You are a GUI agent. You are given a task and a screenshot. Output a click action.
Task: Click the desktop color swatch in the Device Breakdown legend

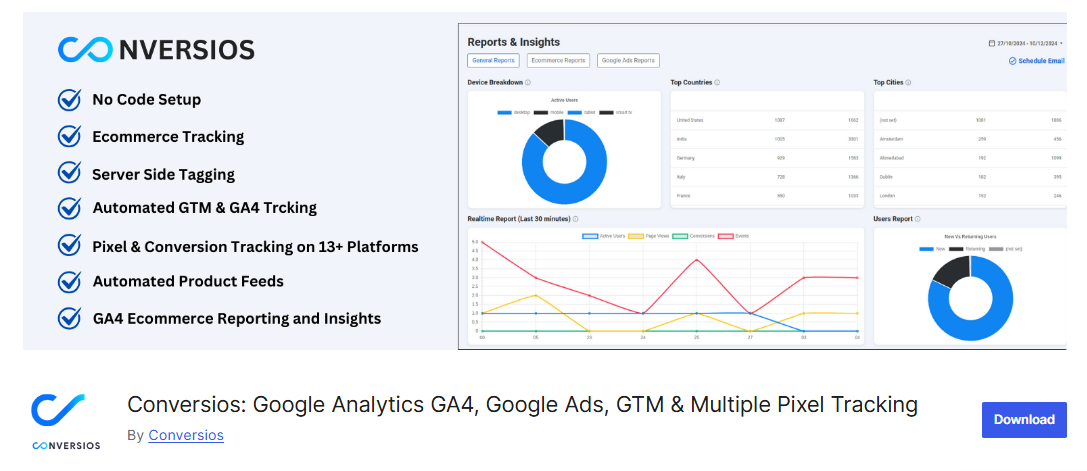coord(504,112)
